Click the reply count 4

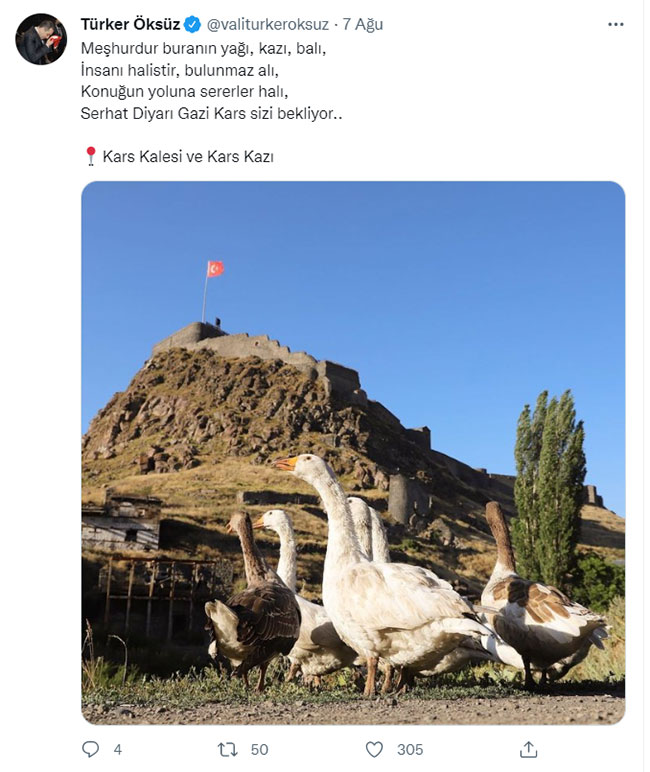click(118, 749)
